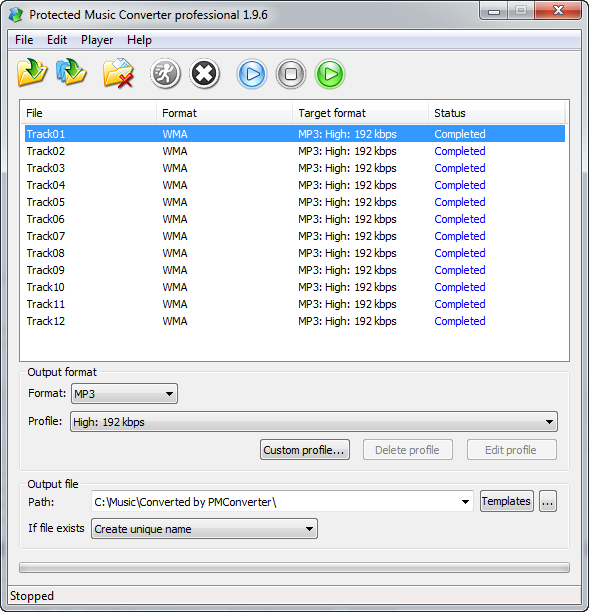
Task: Click the MP3: High: 192 kbps cell of Track12
Action: pyautogui.click(x=347, y=321)
